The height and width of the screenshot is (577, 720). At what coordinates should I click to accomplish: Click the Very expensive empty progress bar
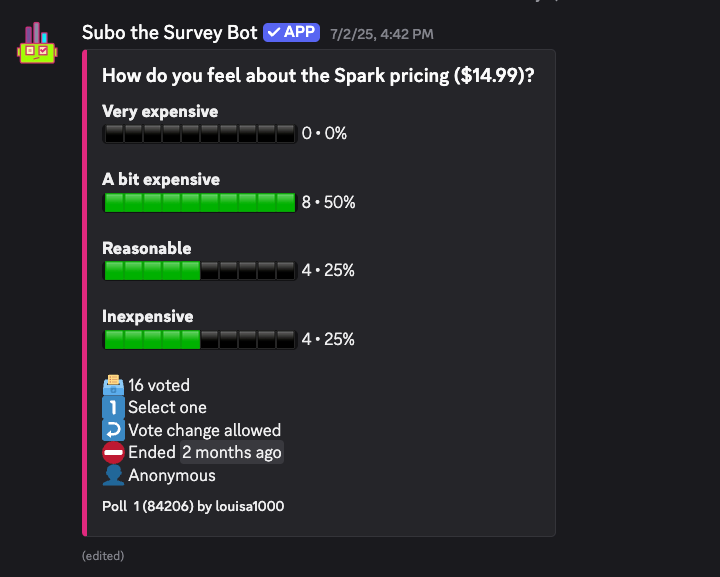click(x=200, y=134)
